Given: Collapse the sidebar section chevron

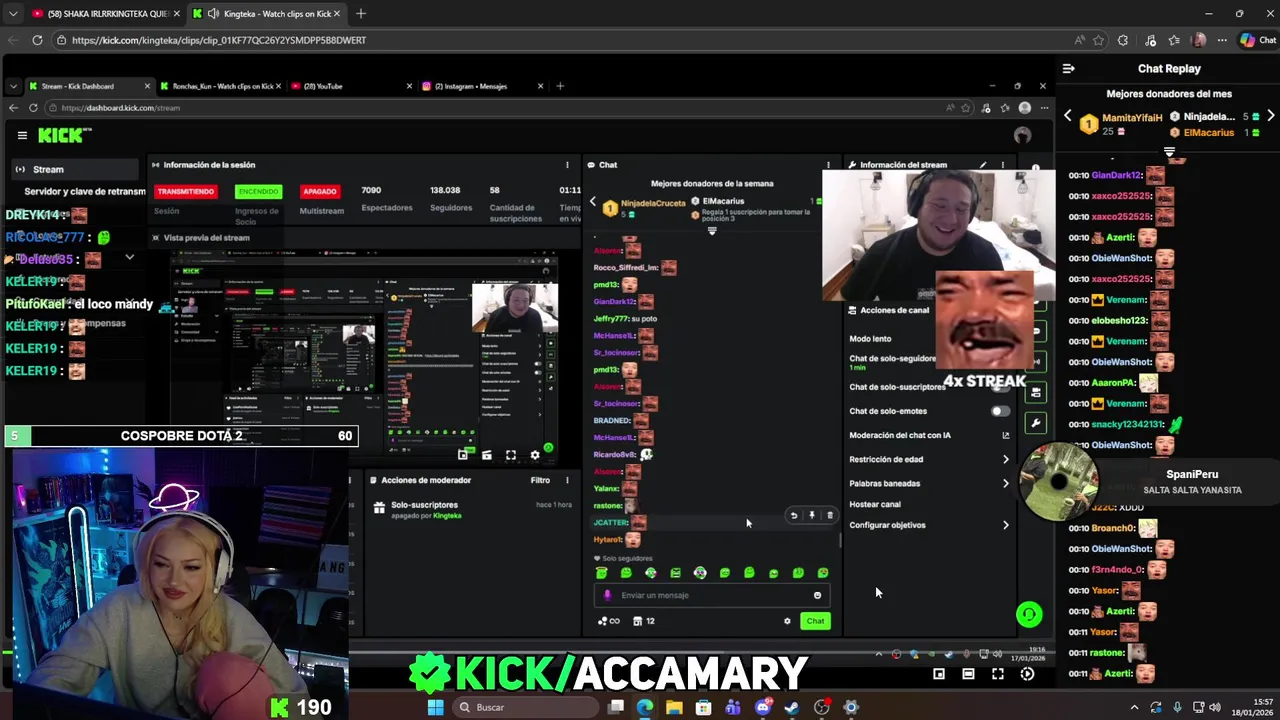Looking at the screenshot, I should point(129,258).
